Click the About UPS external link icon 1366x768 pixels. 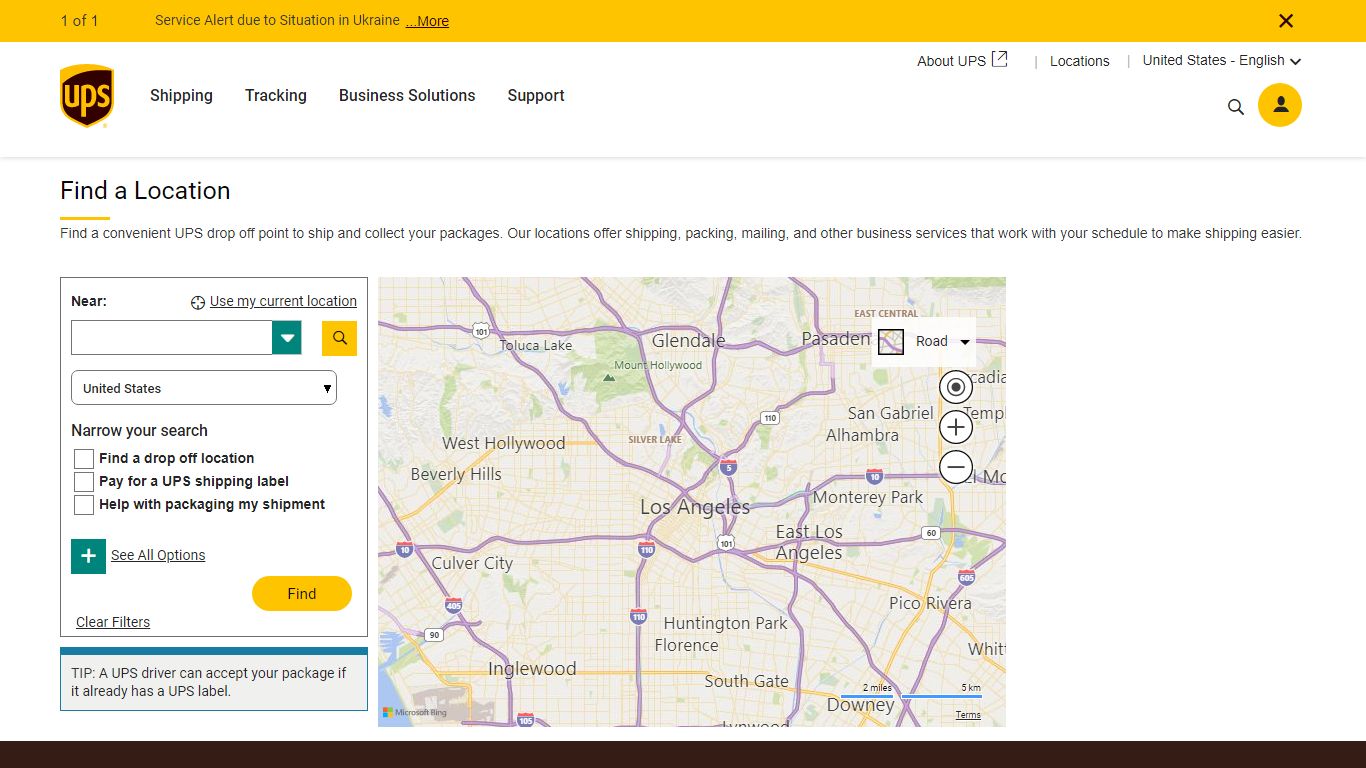point(1000,60)
